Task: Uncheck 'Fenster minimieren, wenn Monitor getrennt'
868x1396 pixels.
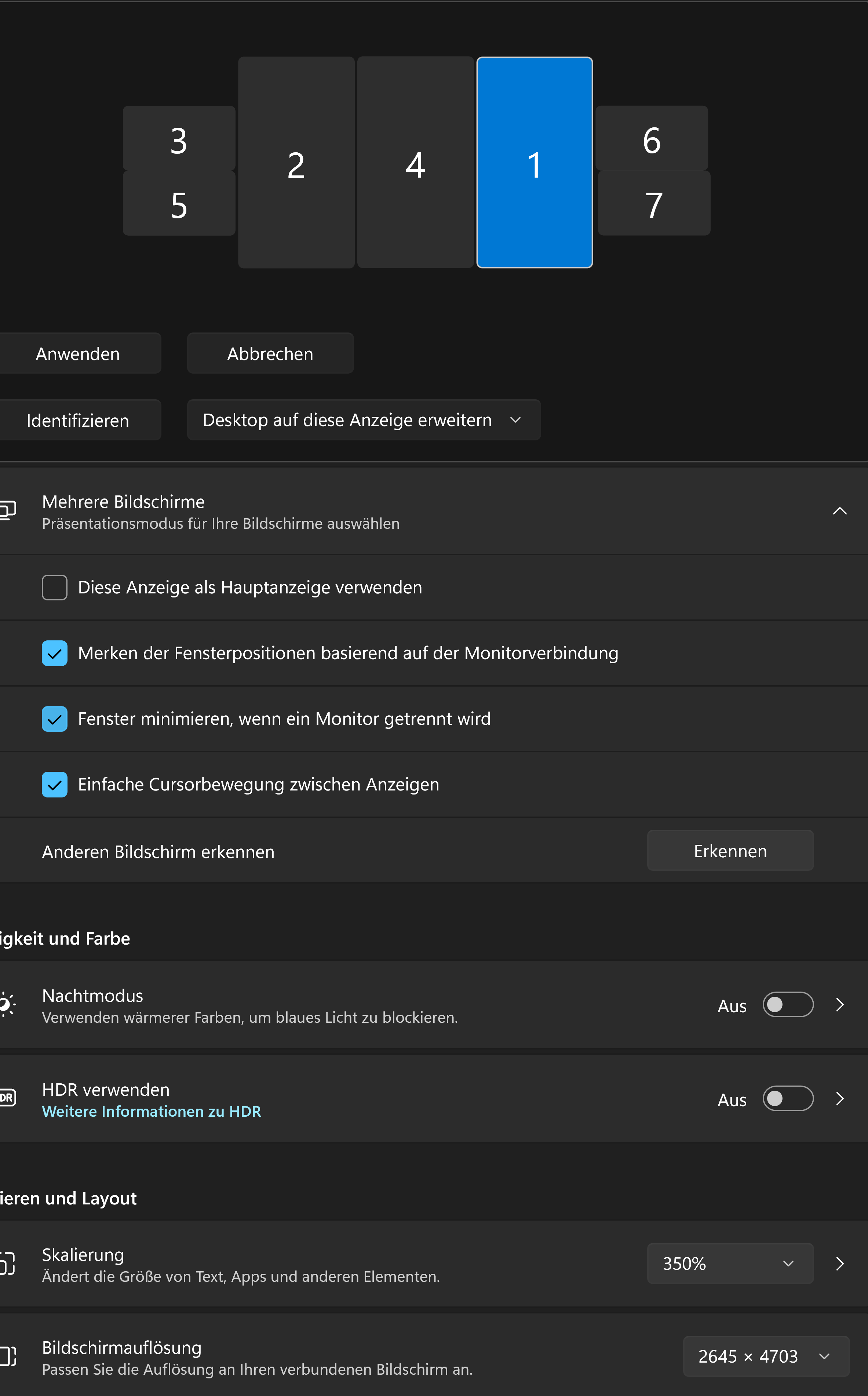Action: point(55,719)
